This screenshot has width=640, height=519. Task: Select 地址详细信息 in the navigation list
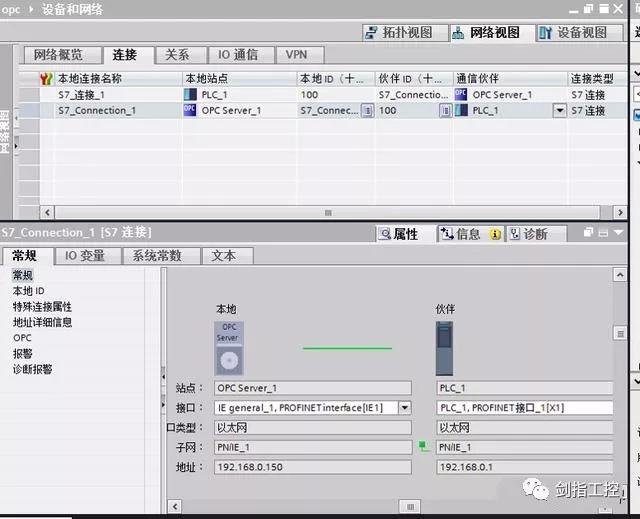42,322
